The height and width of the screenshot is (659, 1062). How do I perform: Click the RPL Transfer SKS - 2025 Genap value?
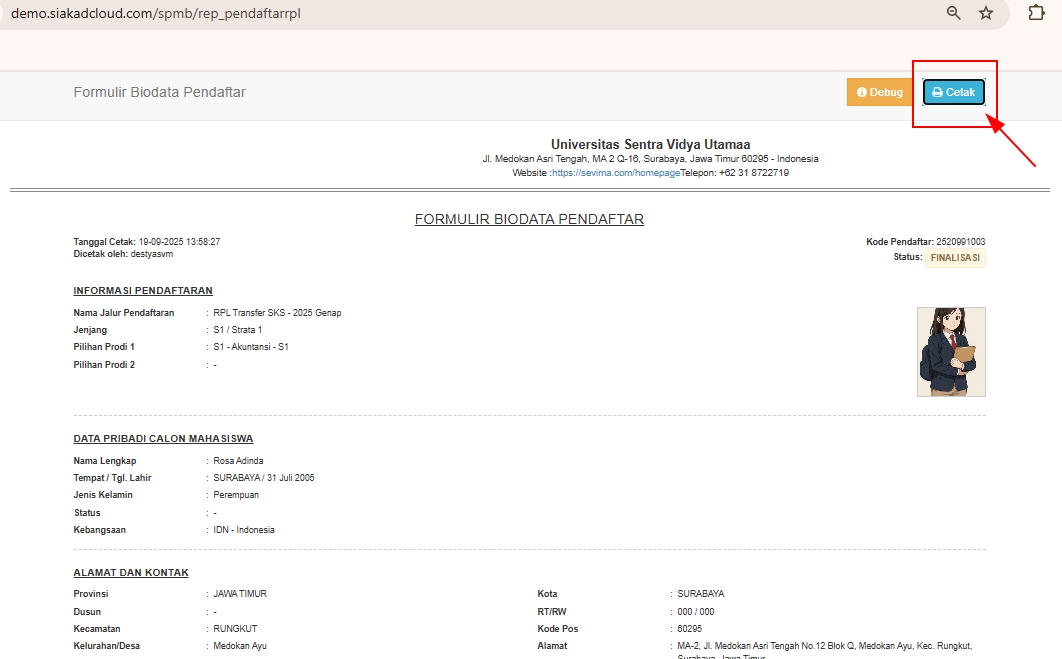click(x=277, y=313)
